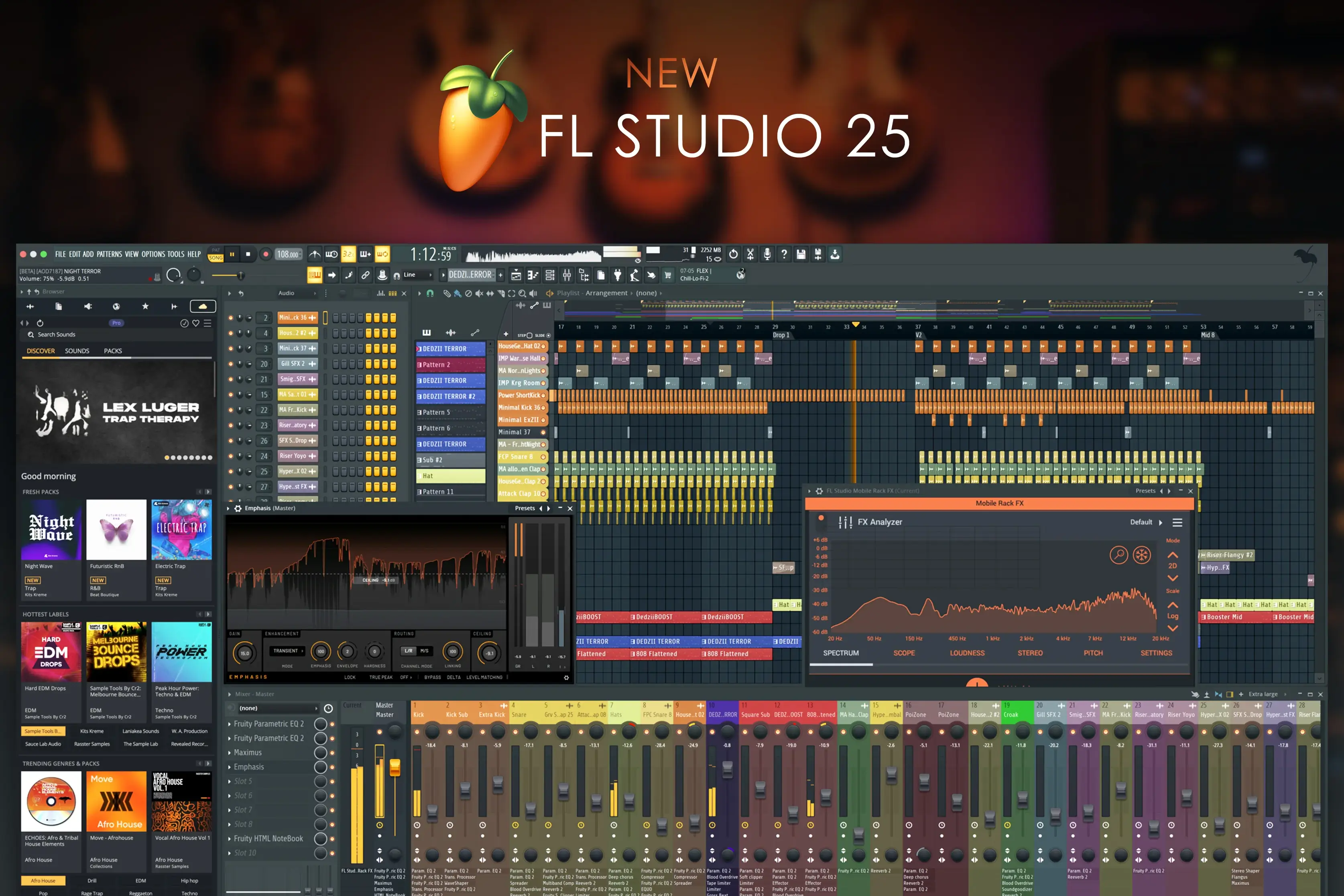Click the Stop playback button
The height and width of the screenshot is (896, 1344).
pos(248,254)
